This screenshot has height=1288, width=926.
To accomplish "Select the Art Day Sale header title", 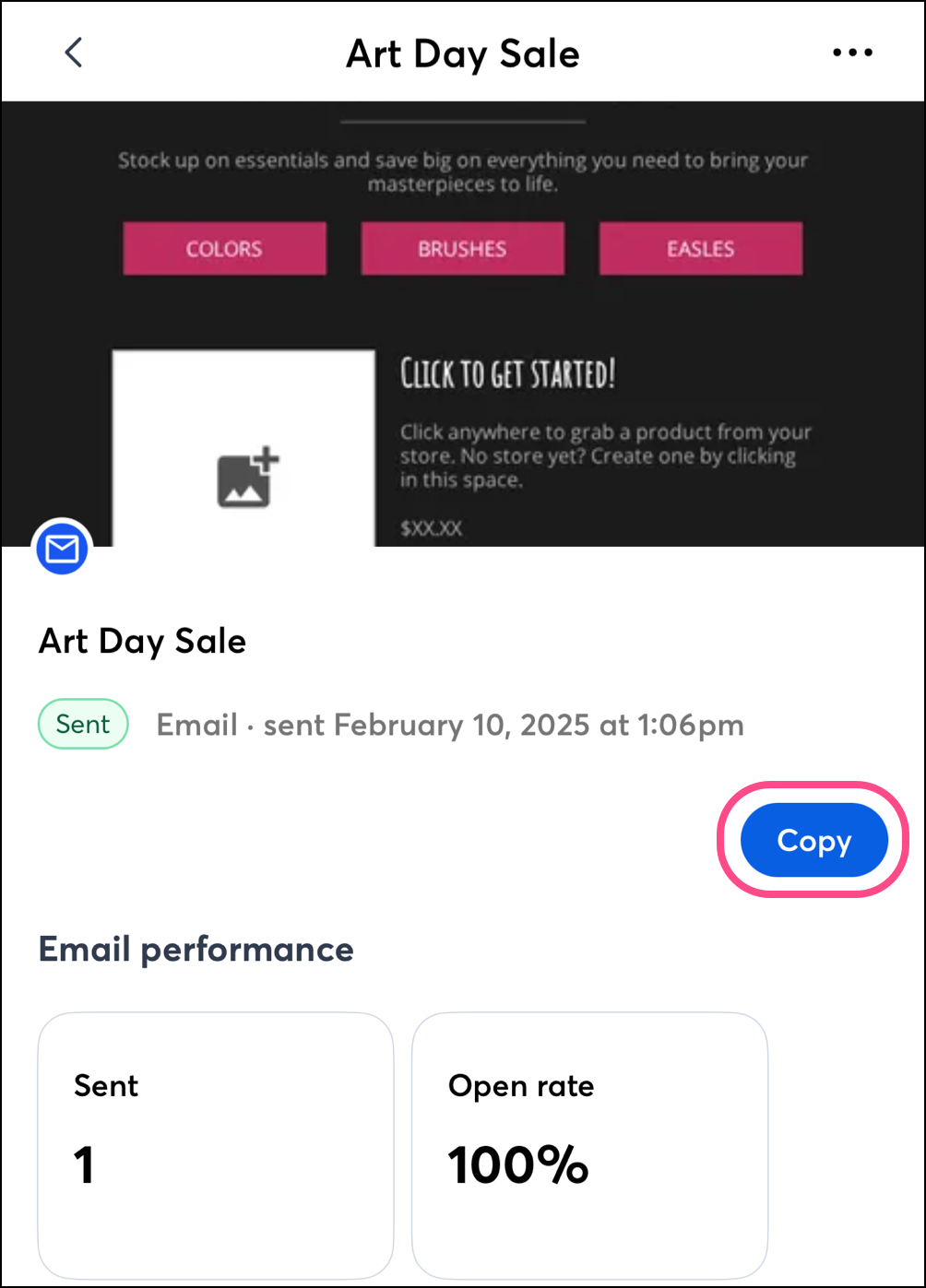I will pos(463,54).
